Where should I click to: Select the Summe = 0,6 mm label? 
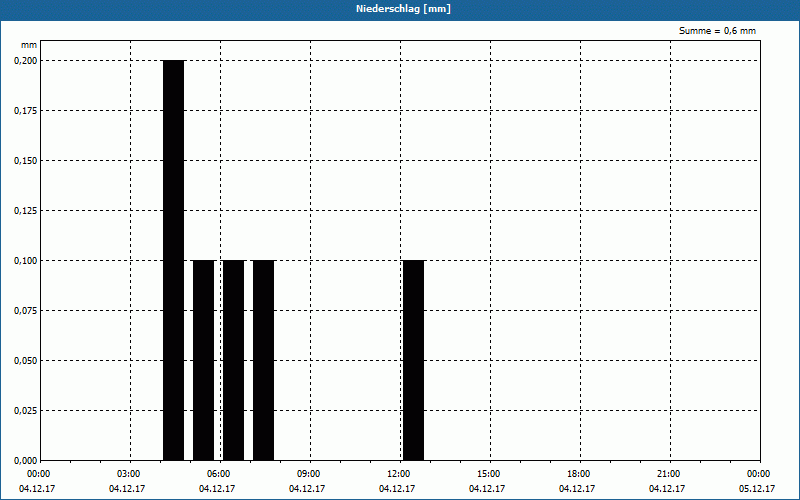(717, 31)
